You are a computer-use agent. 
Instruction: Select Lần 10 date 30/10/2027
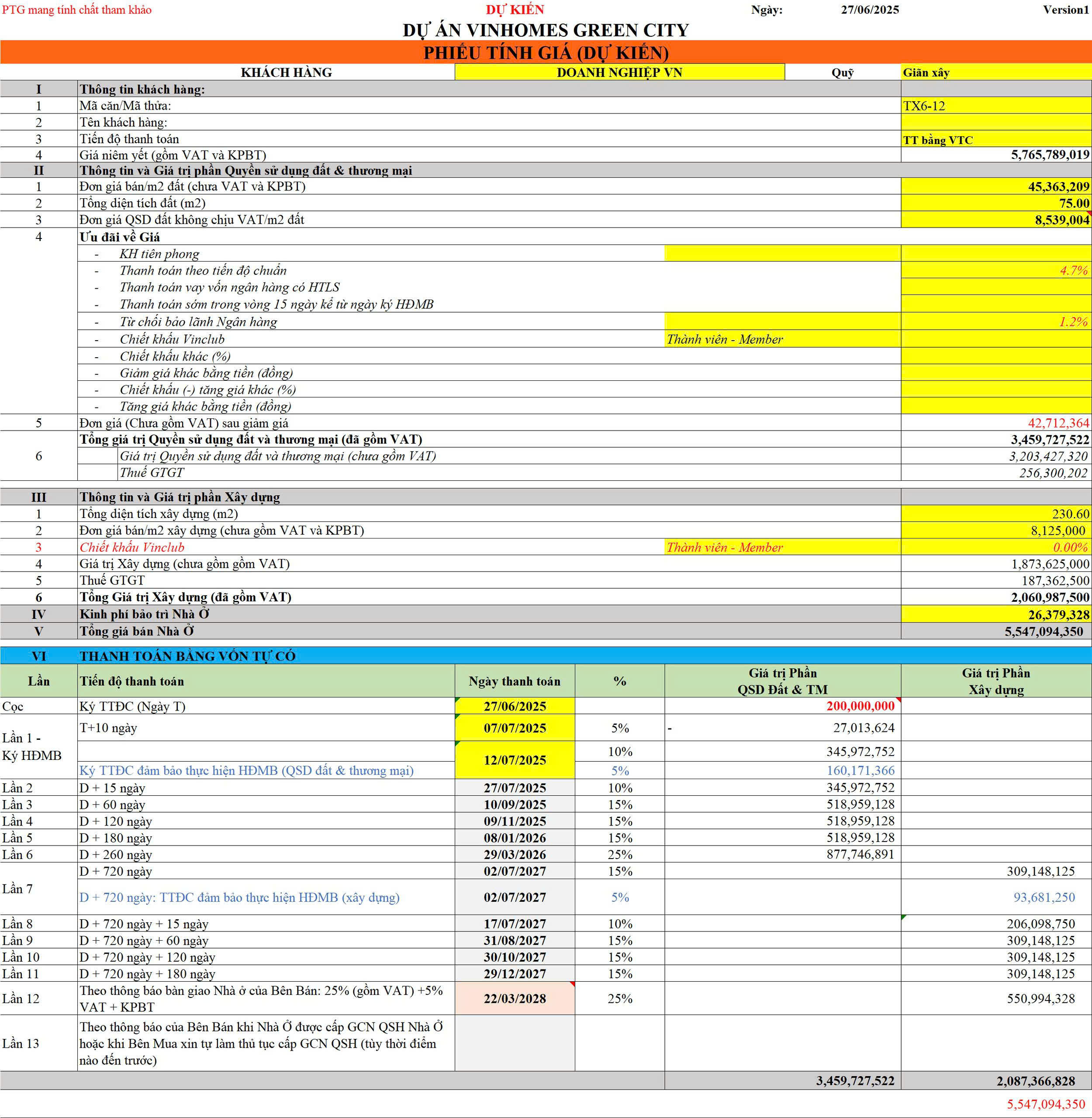coord(515,957)
